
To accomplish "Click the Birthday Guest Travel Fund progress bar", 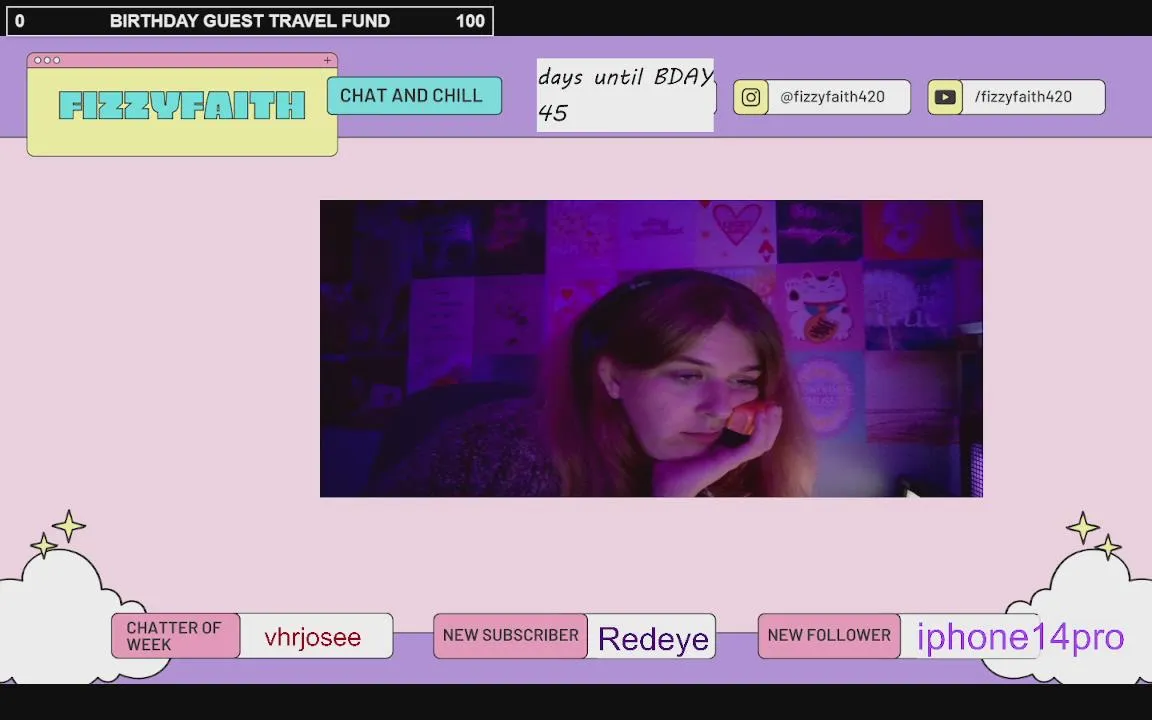I will point(250,21).
